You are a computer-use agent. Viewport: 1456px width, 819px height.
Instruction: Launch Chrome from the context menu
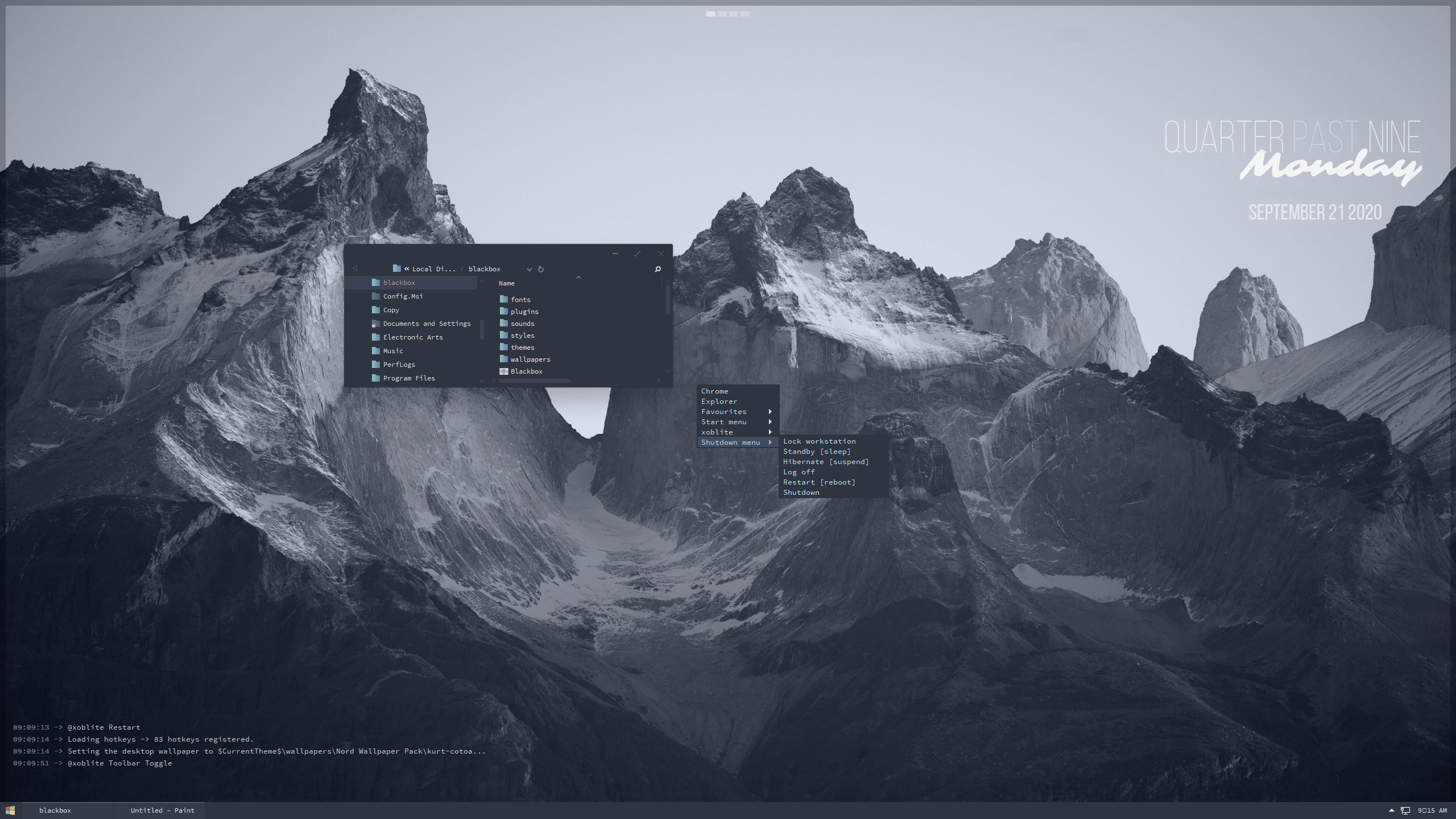click(714, 391)
